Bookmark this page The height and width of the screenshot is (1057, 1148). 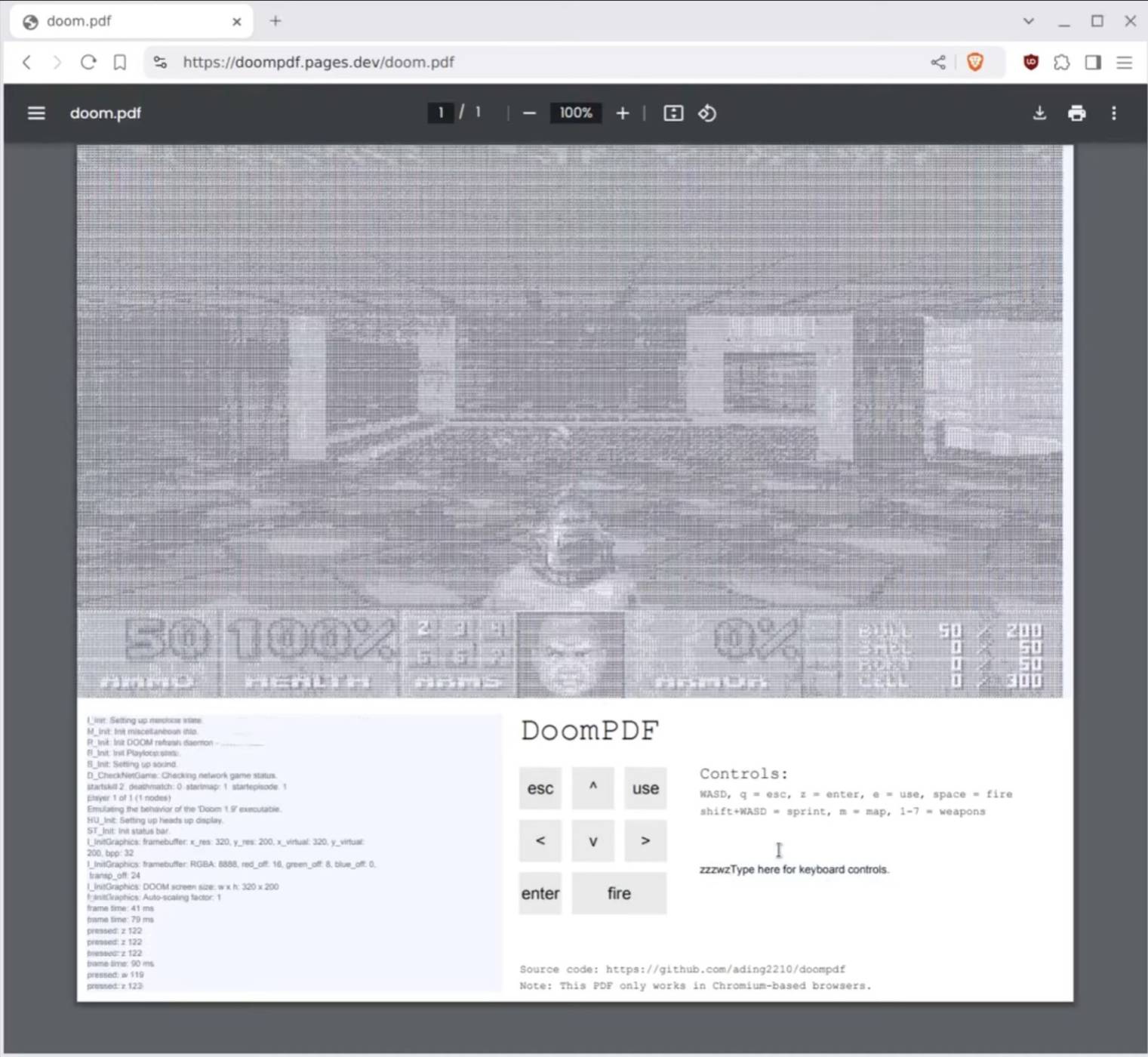coord(120,63)
